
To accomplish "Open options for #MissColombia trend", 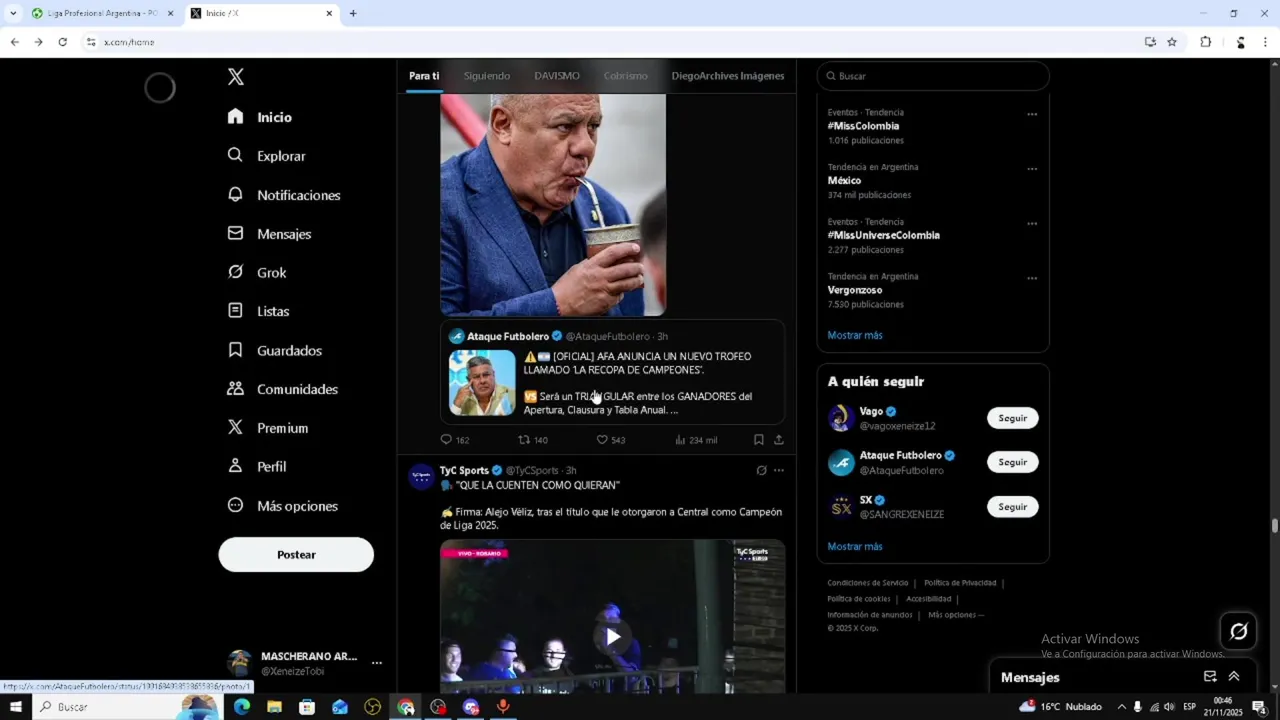I will coord(1032,114).
